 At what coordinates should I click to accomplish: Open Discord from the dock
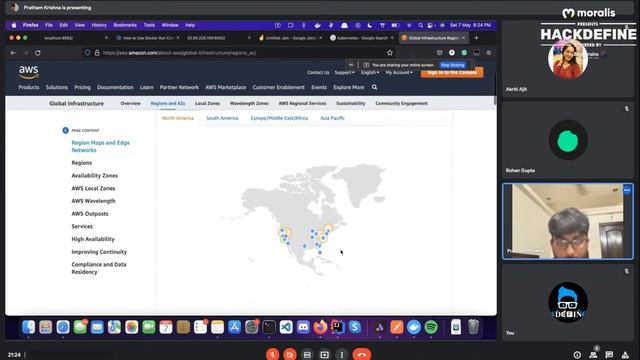click(303, 327)
